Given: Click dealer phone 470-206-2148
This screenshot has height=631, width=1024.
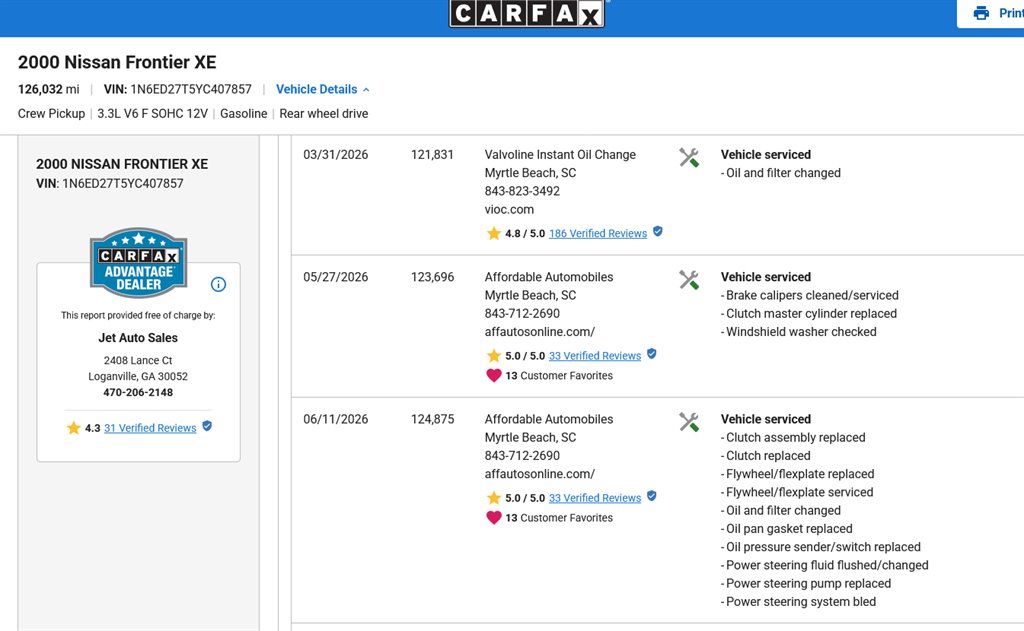Looking at the screenshot, I should [138, 393].
